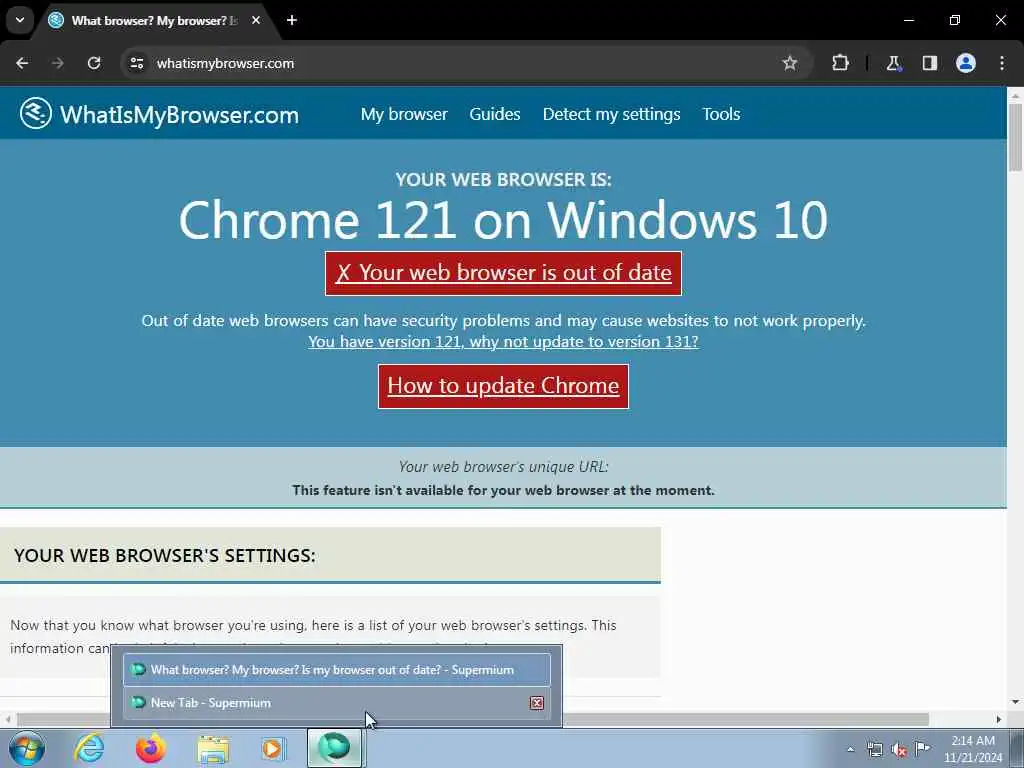
Task: Open the three-dot browser menu
Action: tap(1002, 63)
